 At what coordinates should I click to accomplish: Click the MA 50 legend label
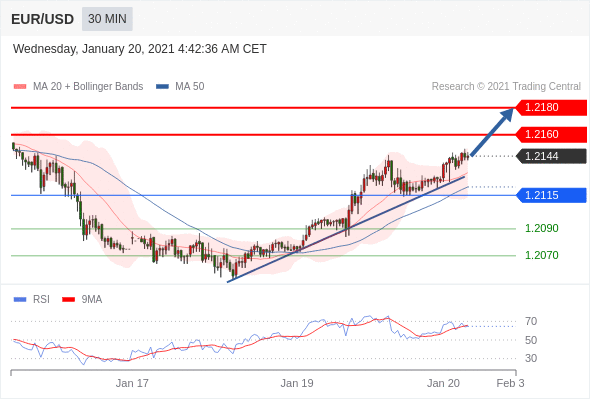pos(190,87)
